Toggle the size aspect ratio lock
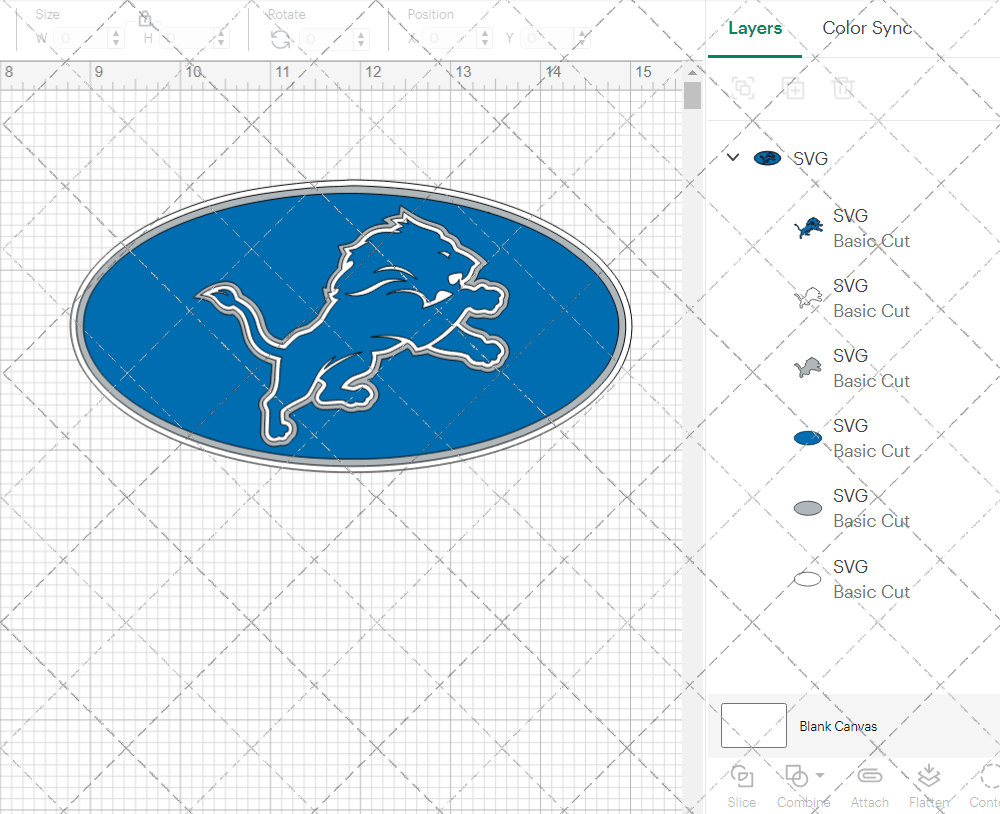 tap(145, 19)
